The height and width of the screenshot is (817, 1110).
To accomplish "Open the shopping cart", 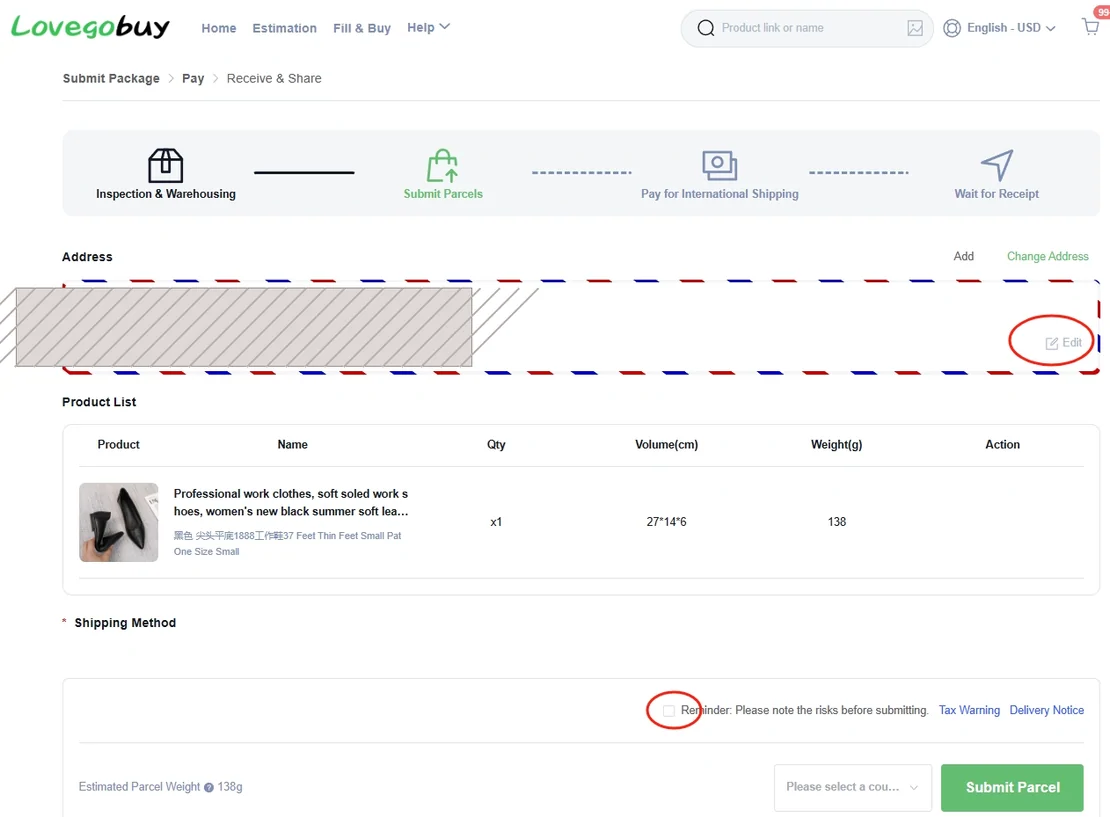I will coord(1090,27).
